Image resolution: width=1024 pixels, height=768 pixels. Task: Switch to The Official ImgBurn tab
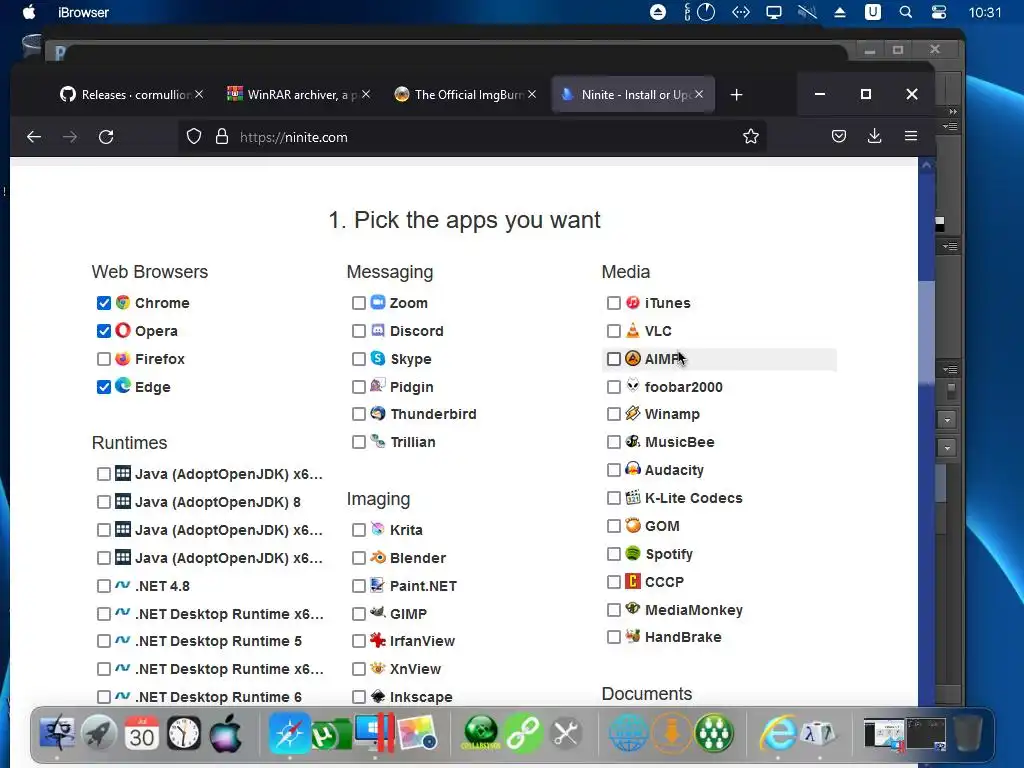coord(466,95)
